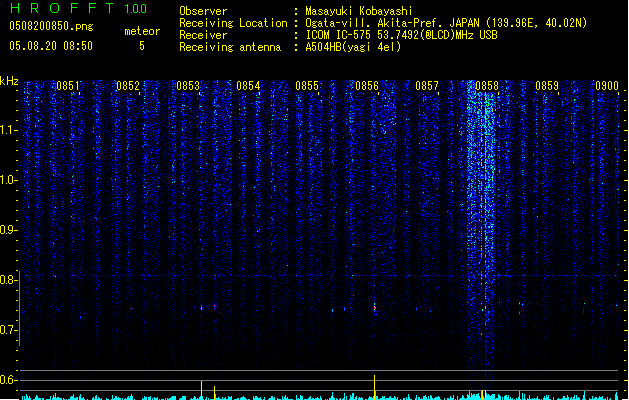This screenshot has height=400, width=629.
Task: Click time marker 0857
Action: coord(427,85)
